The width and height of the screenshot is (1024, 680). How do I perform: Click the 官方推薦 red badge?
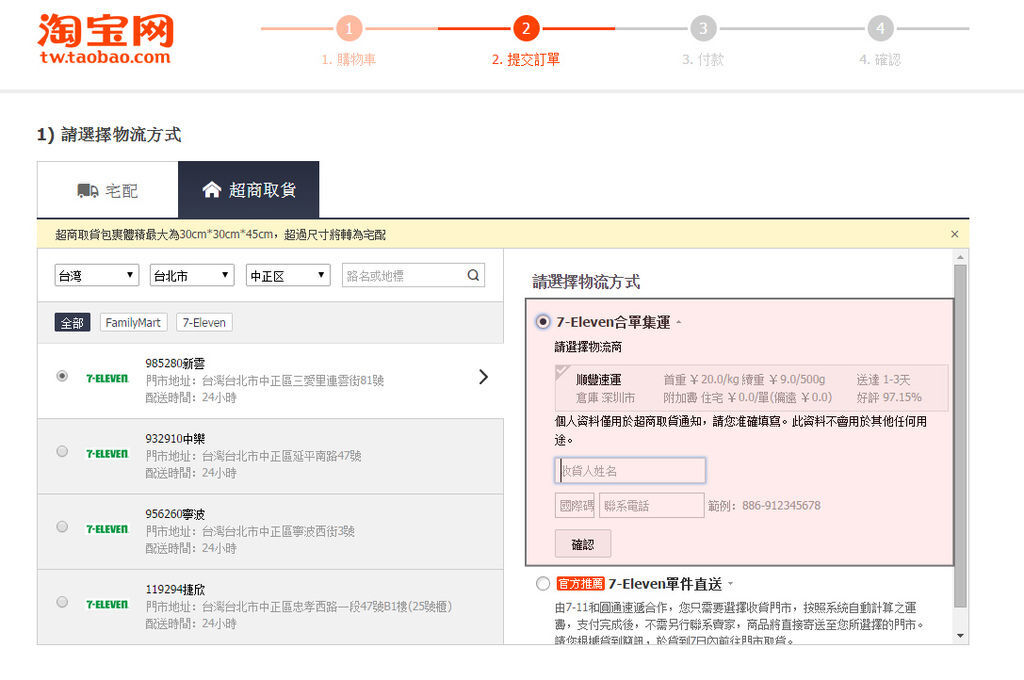coord(580,583)
